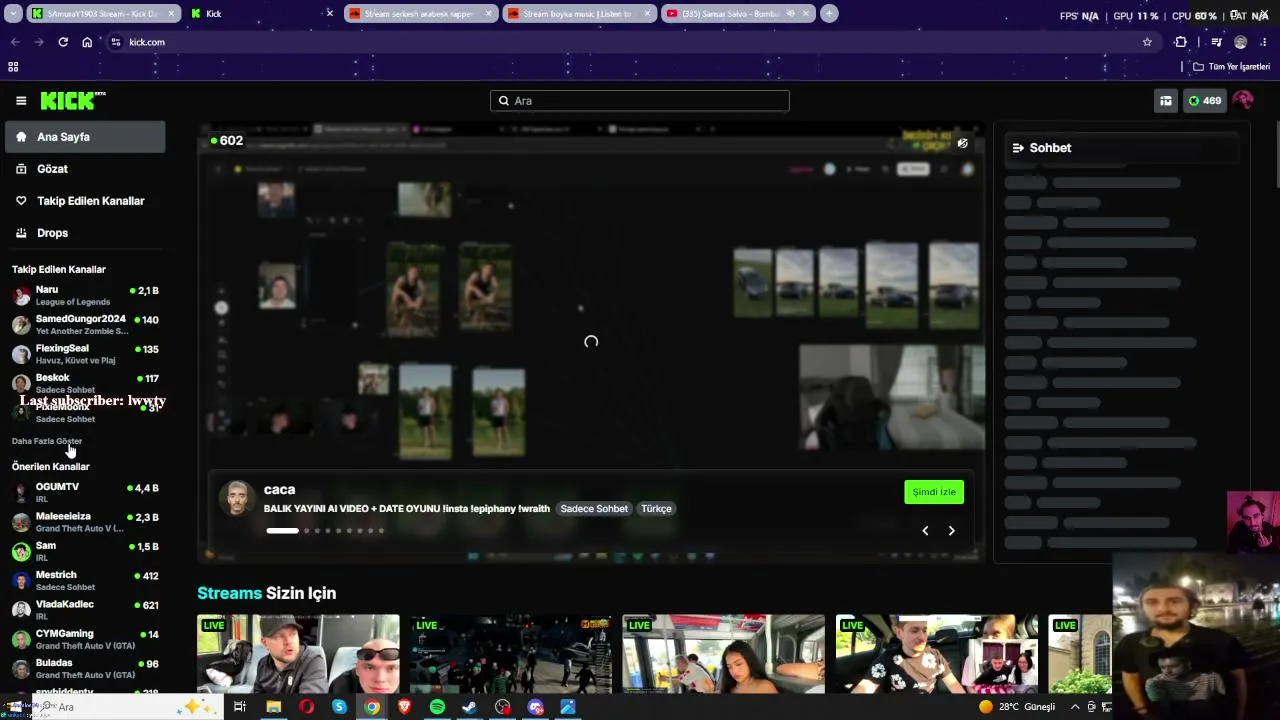Open Mestrich recommended channel

[x=85, y=580]
